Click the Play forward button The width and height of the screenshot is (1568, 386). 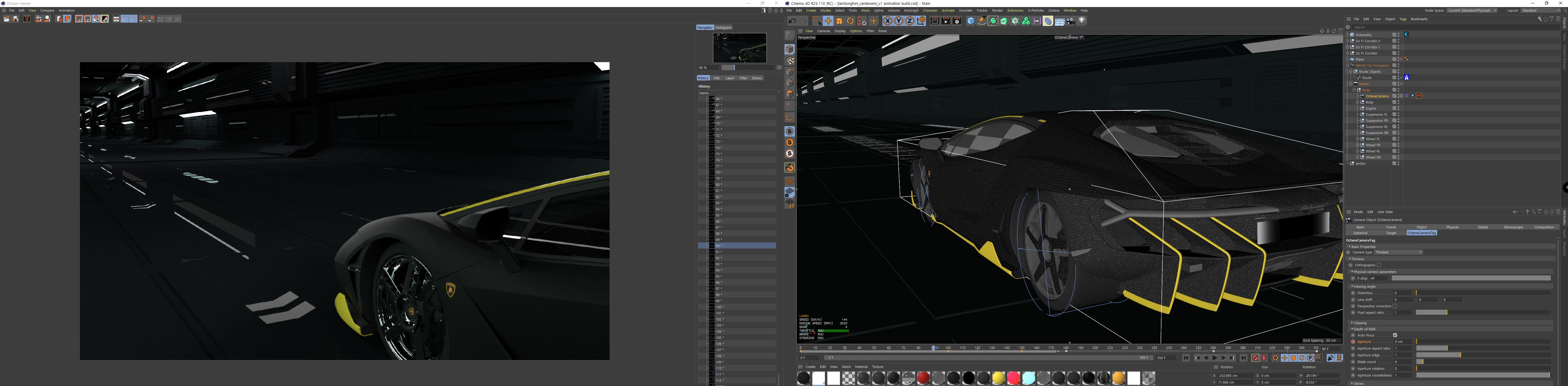[x=1215, y=358]
